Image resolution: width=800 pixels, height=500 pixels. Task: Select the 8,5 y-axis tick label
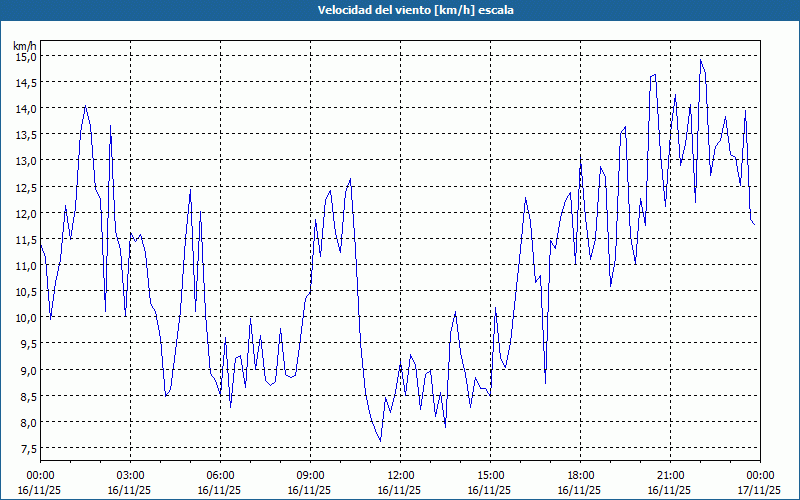tap(25, 396)
